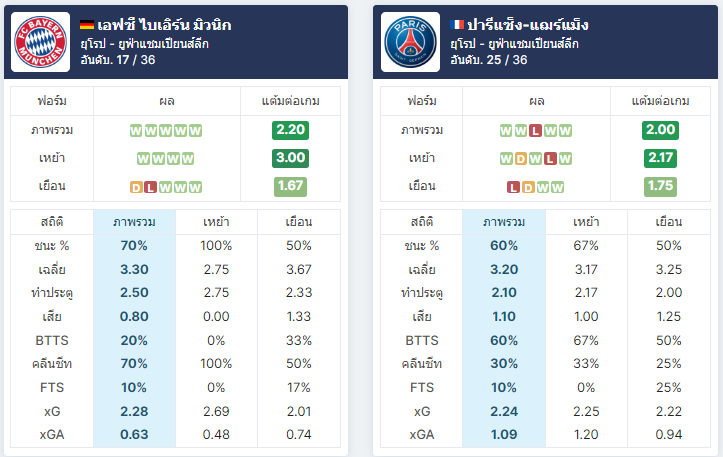
Task: Select the เหย้า column tab in Bayern's stats
Action: coord(216,222)
